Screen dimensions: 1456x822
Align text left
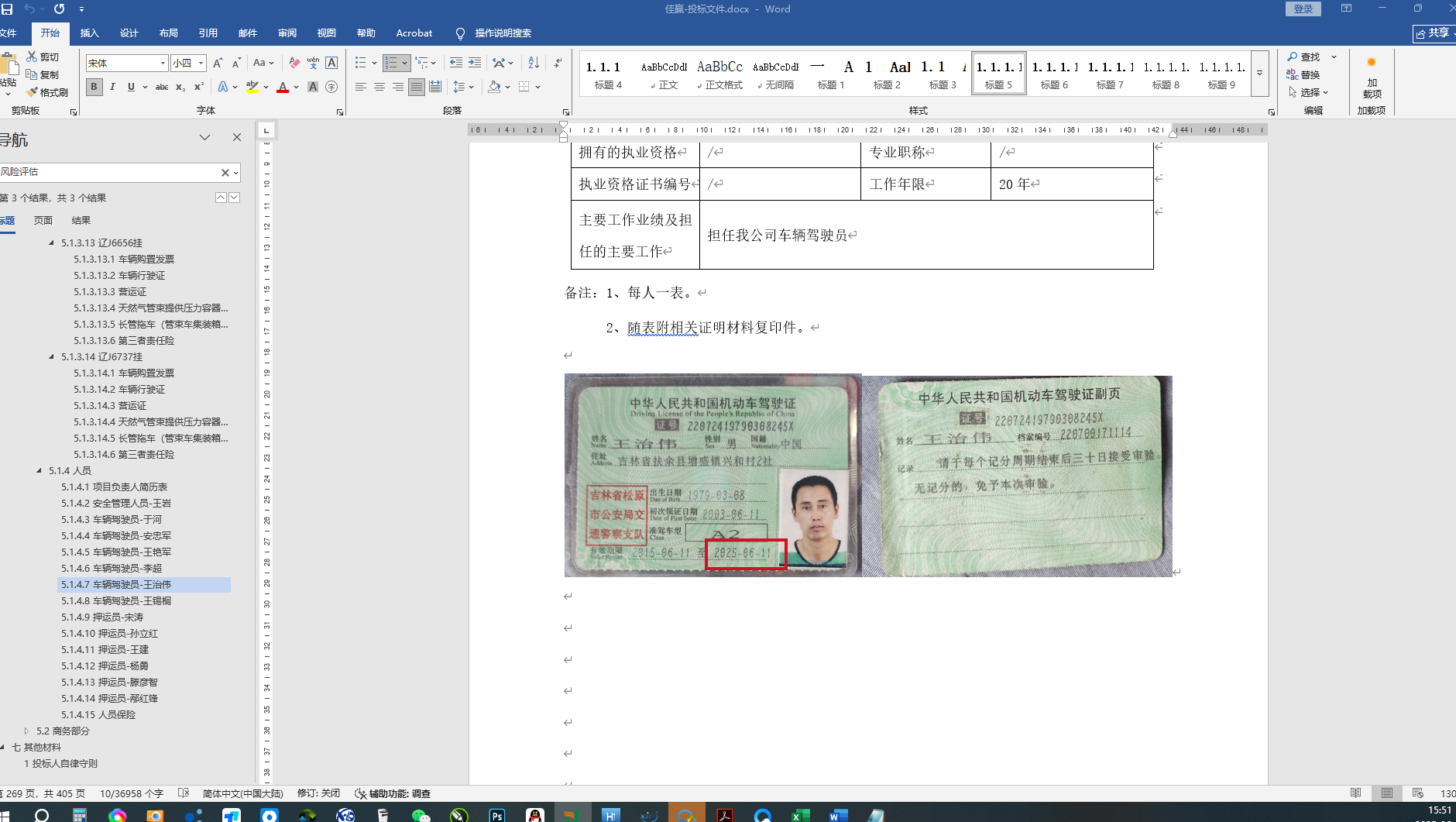(x=360, y=87)
